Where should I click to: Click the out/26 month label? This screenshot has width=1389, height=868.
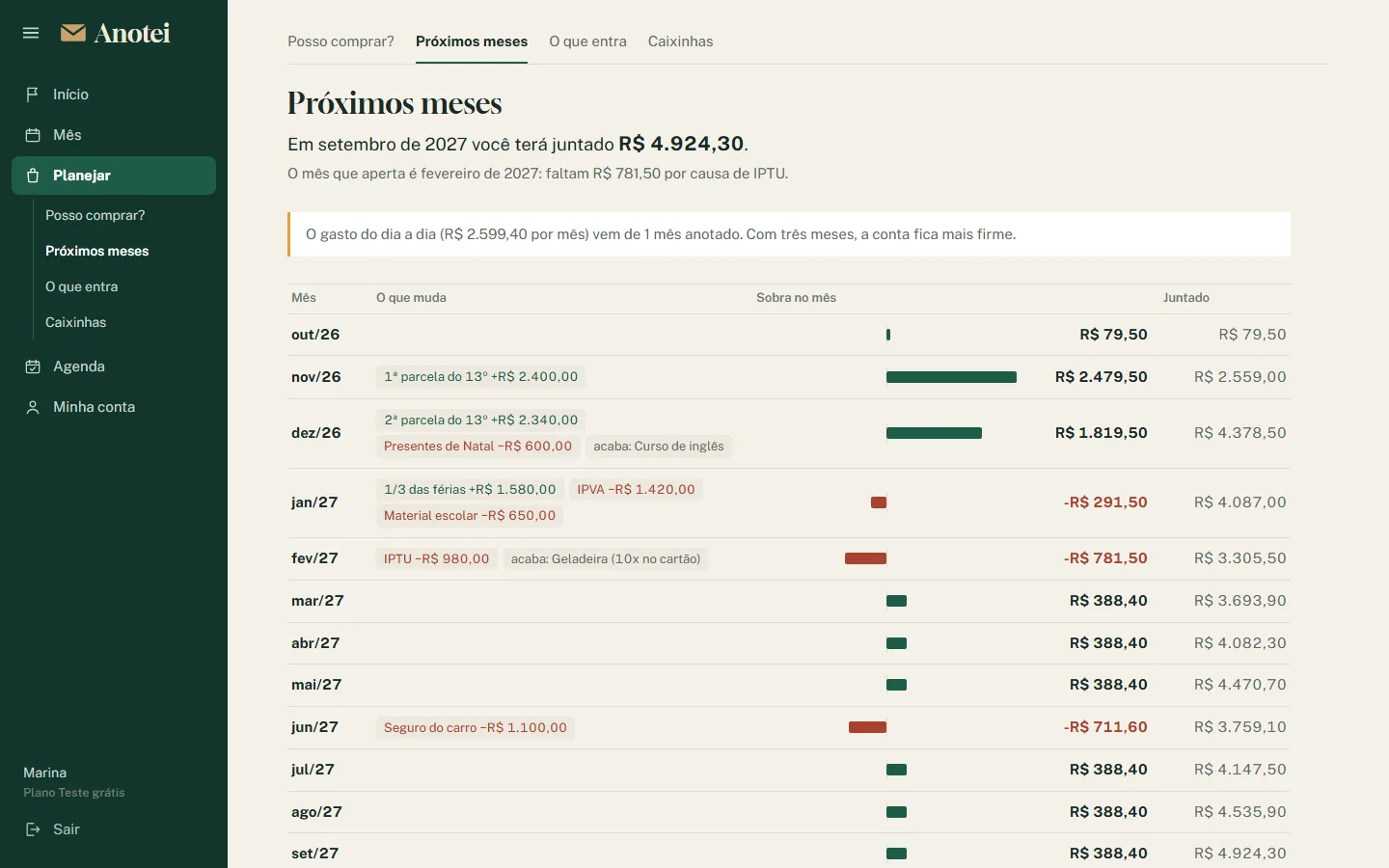[x=315, y=335]
